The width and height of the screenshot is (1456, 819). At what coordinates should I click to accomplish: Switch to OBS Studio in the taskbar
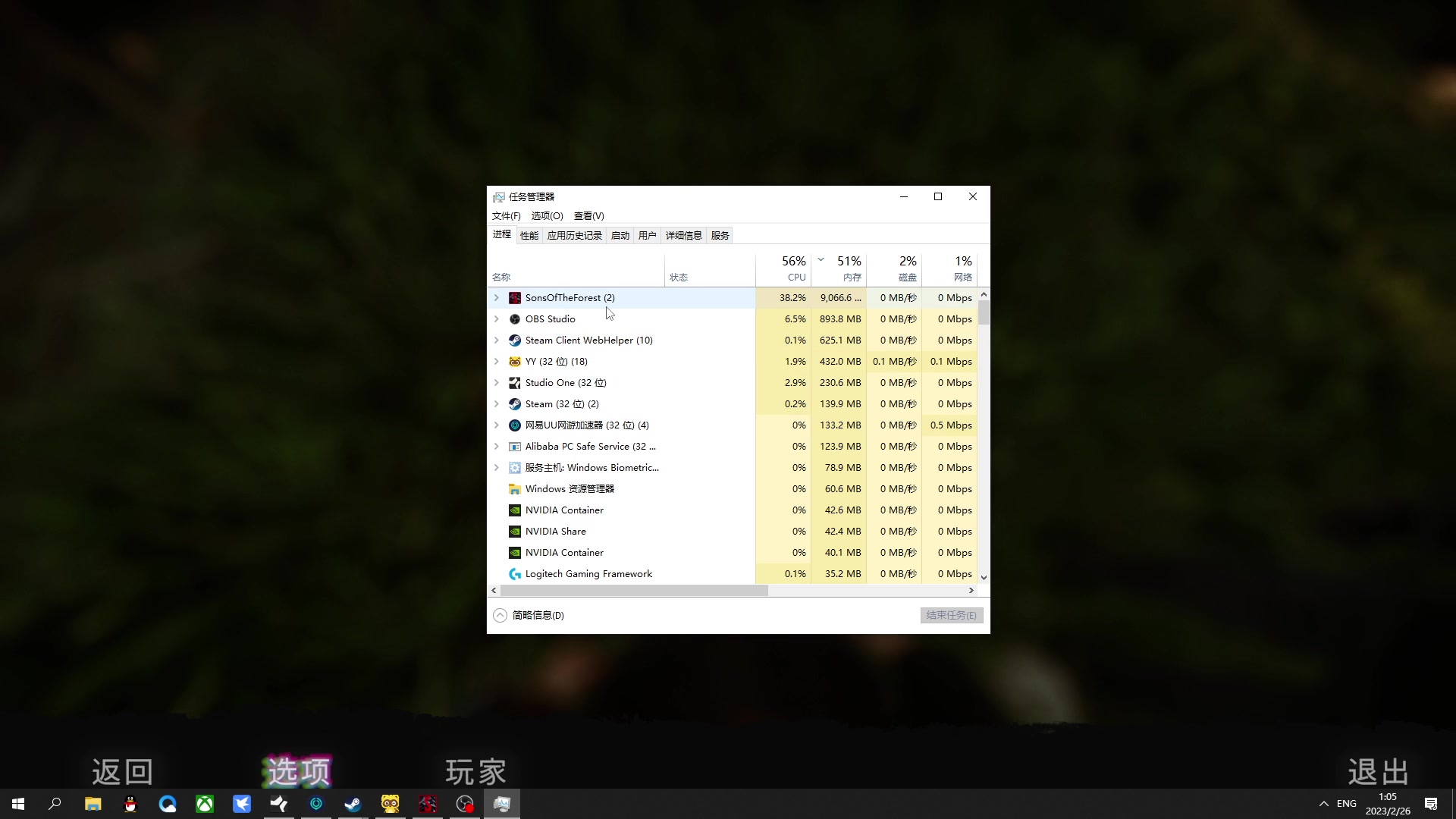pos(465,804)
